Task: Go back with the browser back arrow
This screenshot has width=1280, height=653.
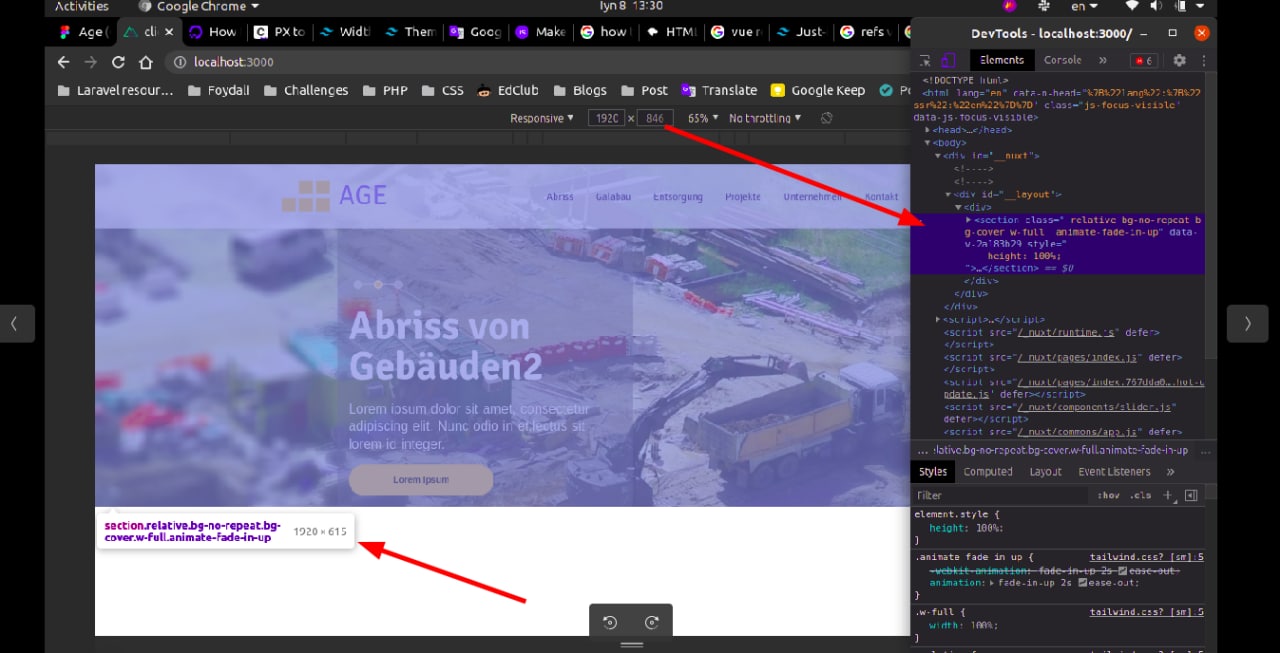Action: pos(63,62)
